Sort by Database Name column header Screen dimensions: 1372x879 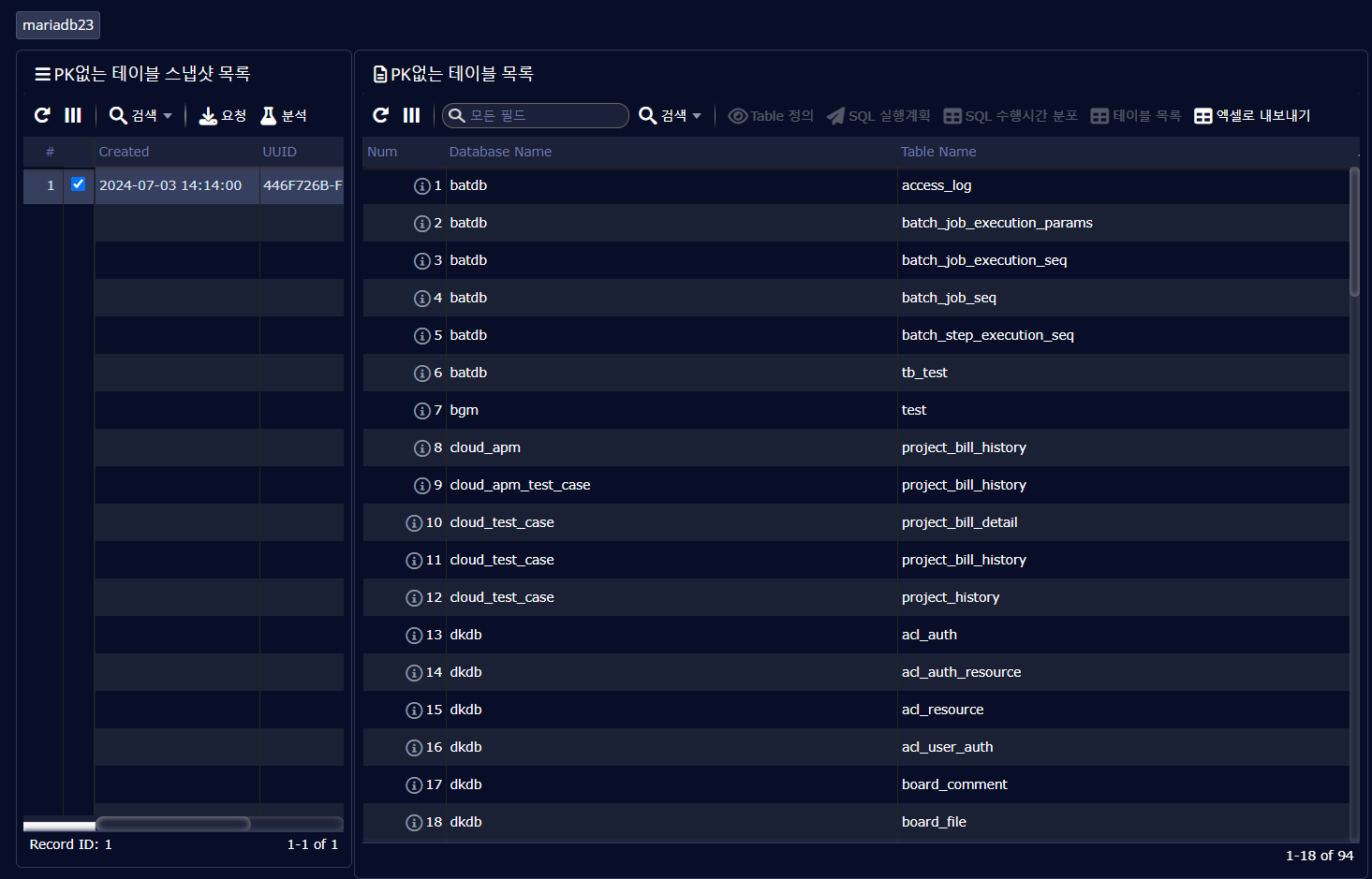500,152
